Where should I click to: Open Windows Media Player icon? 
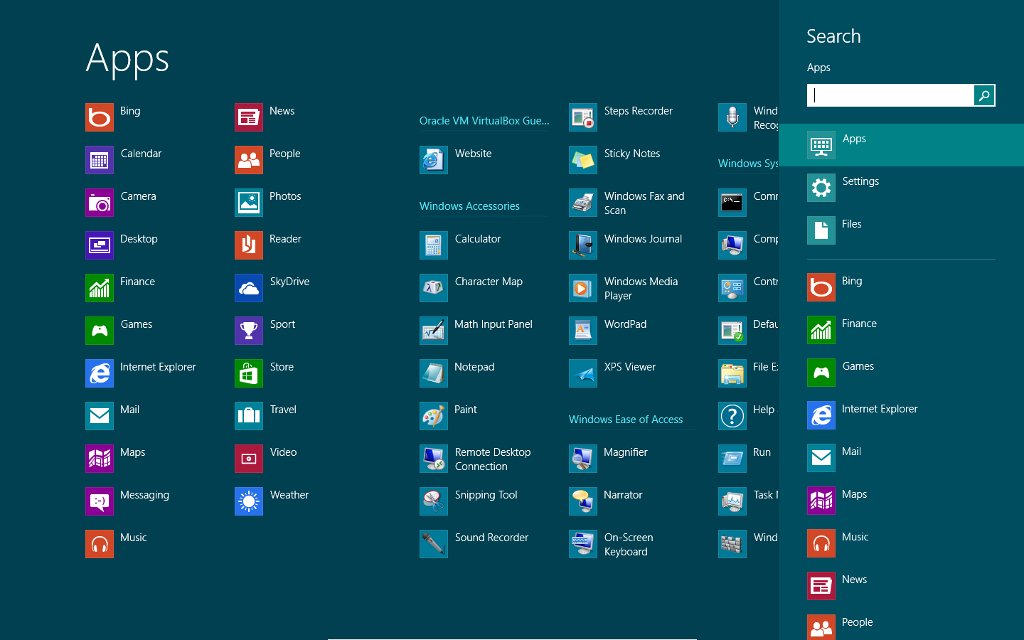(x=583, y=288)
